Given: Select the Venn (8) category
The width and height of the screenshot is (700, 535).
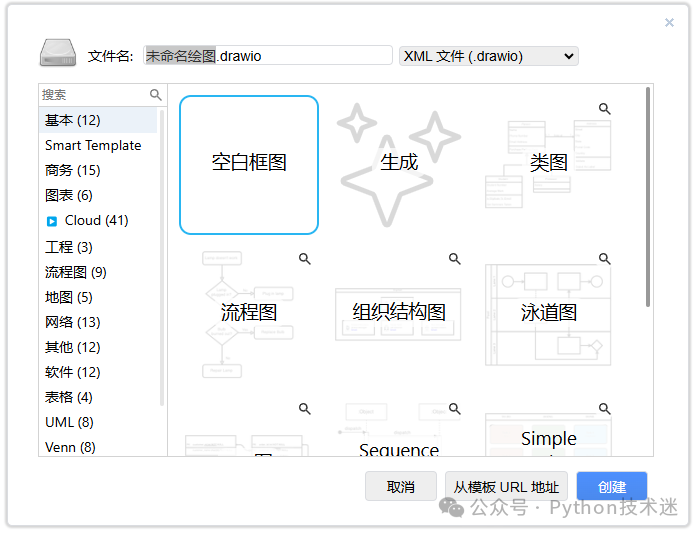Looking at the screenshot, I should click(x=98, y=447).
